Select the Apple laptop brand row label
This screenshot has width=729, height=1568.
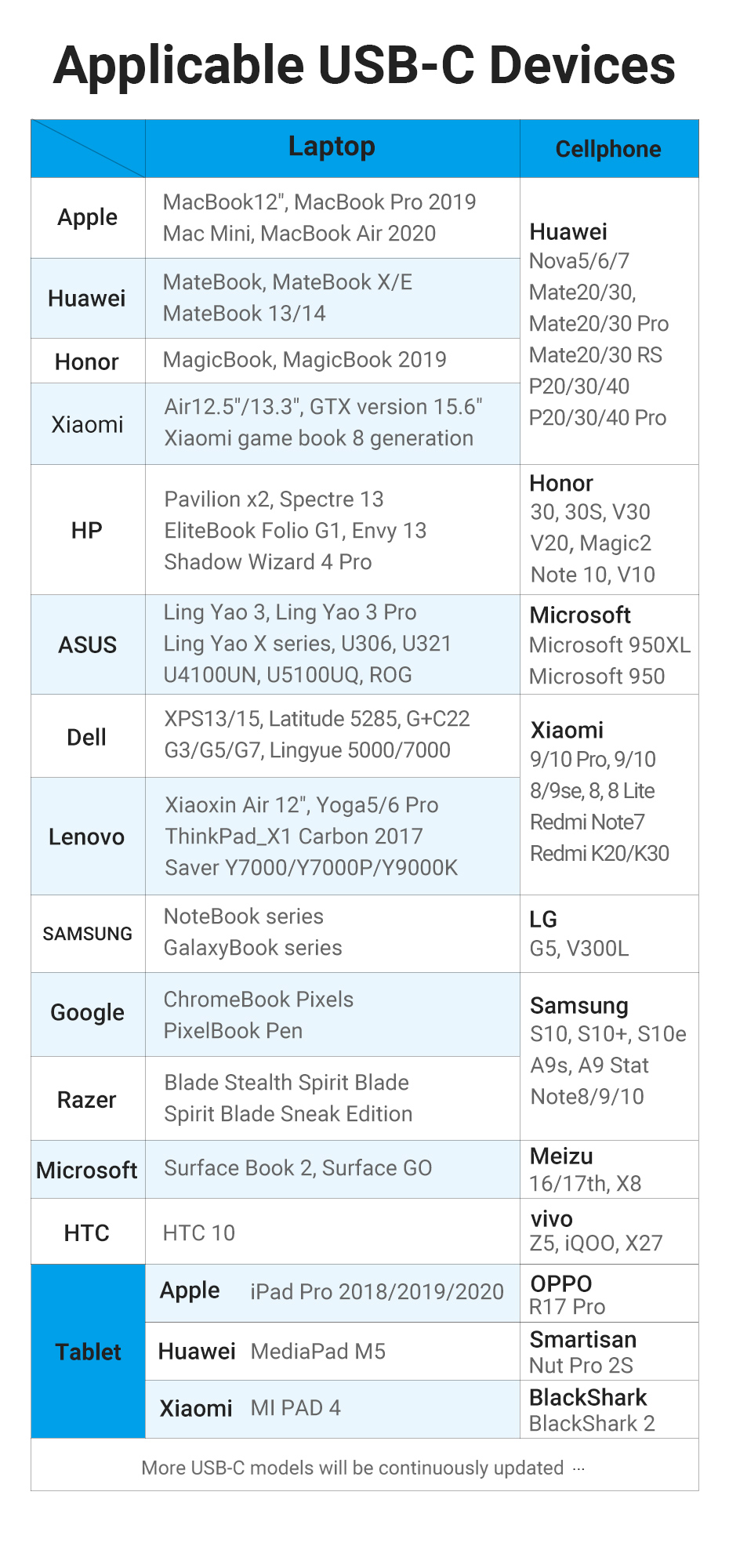87,217
